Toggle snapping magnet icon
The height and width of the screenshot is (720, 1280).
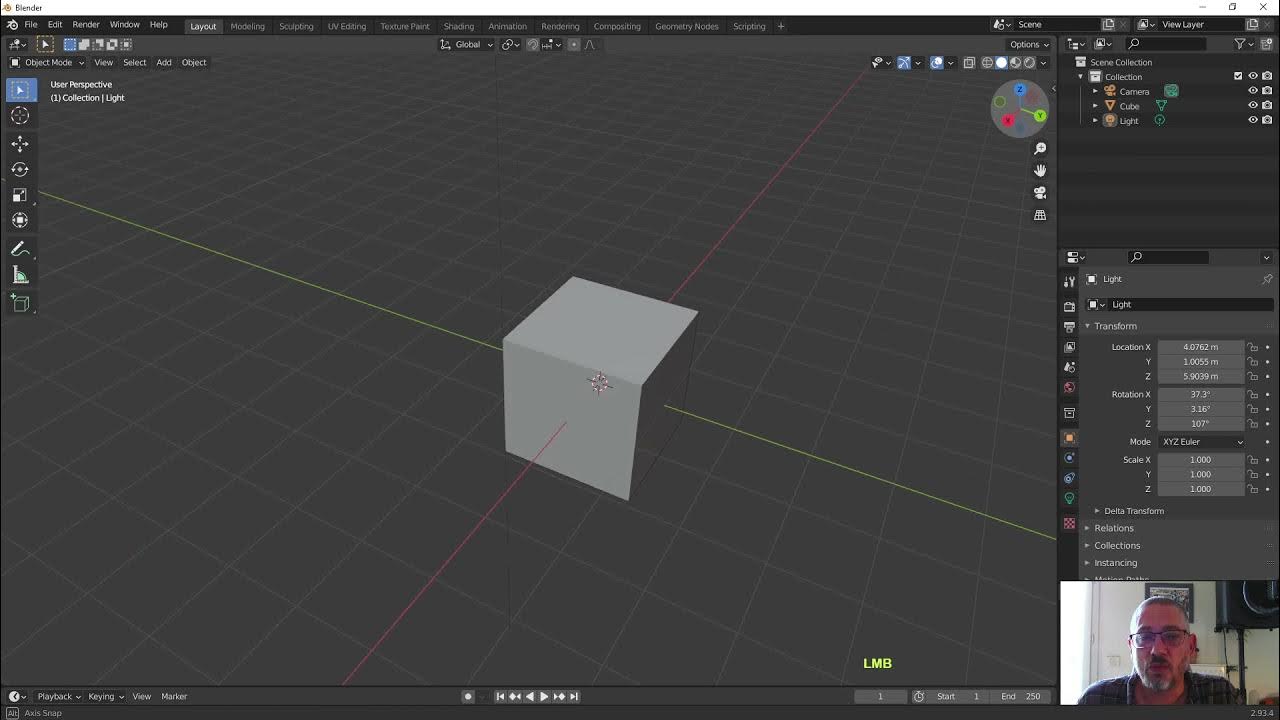tap(533, 44)
